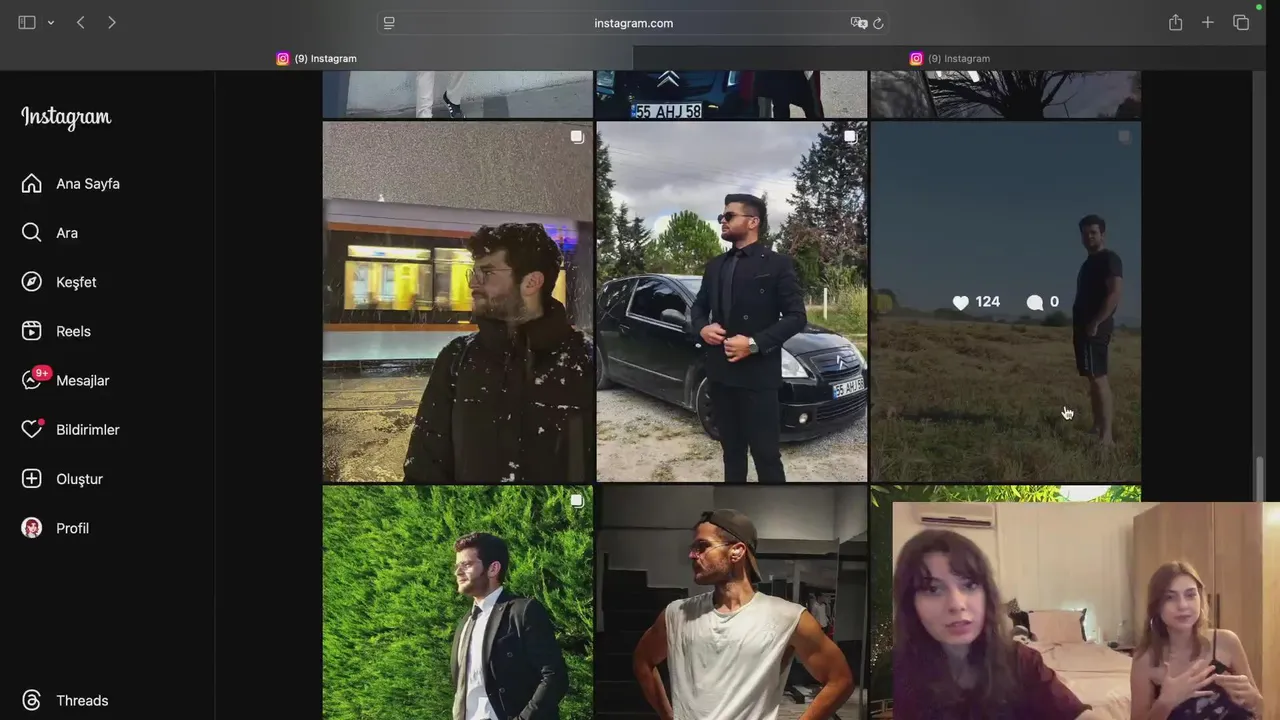Click the carousel icon on snowy photo
The height and width of the screenshot is (720, 1280).
(x=577, y=137)
